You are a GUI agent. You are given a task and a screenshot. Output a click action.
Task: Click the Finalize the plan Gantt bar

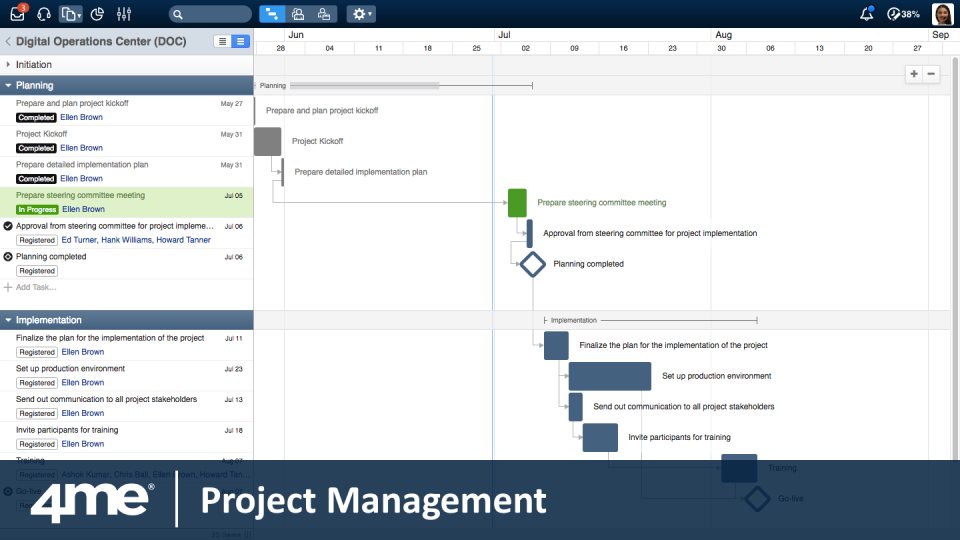coord(556,345)
